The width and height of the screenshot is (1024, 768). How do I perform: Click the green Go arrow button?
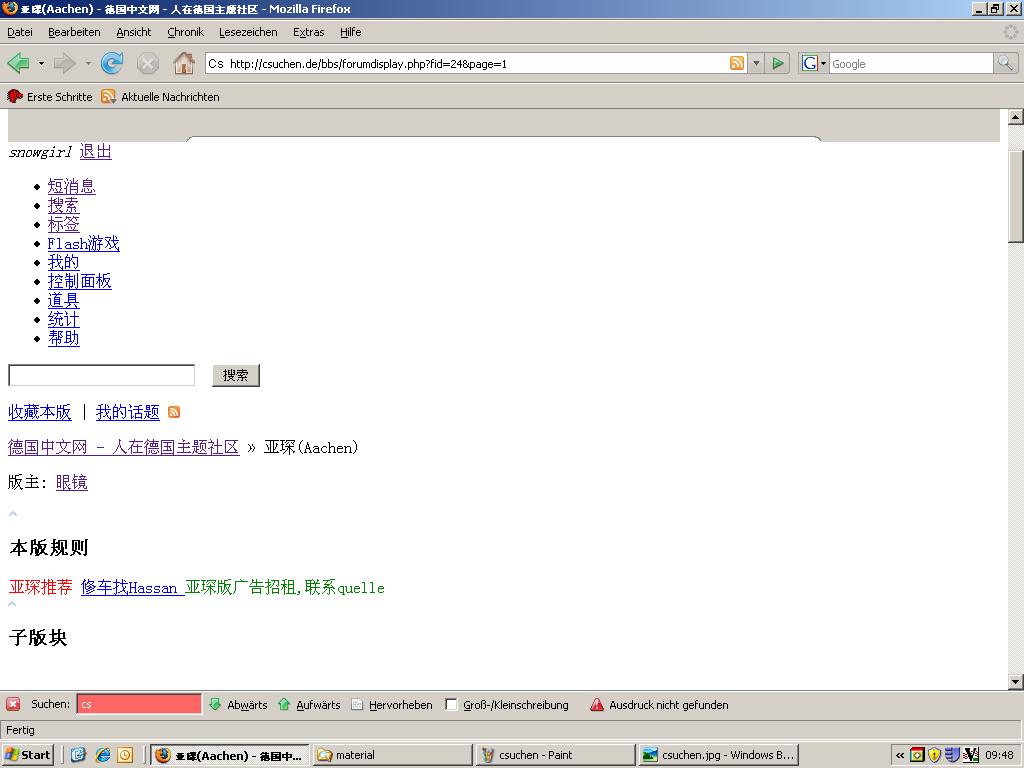point(778,64)
